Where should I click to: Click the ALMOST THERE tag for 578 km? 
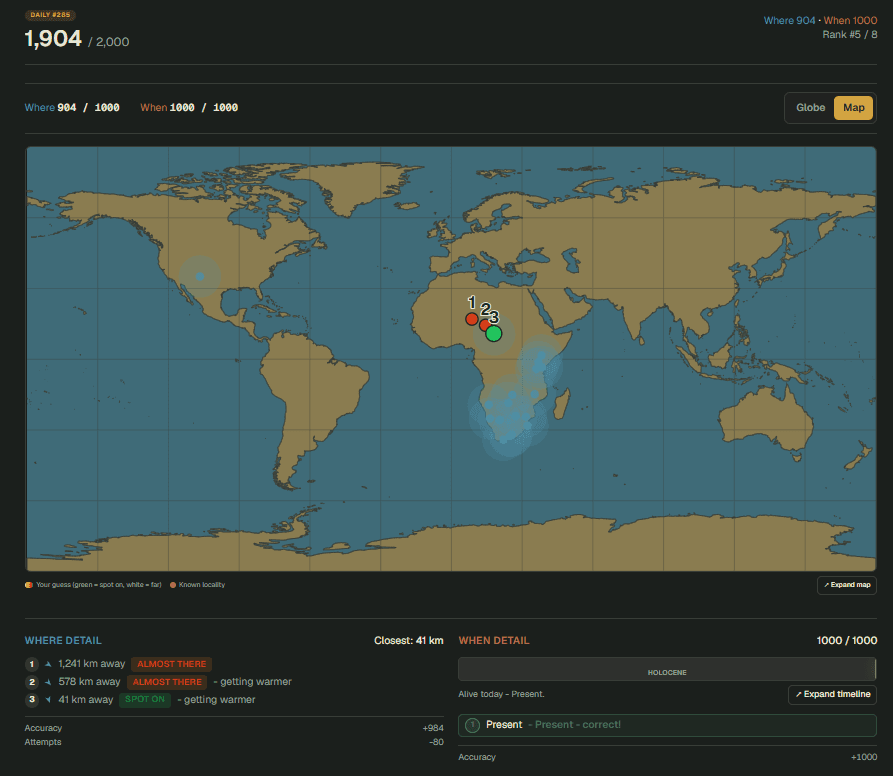click(x=167, y=682)
